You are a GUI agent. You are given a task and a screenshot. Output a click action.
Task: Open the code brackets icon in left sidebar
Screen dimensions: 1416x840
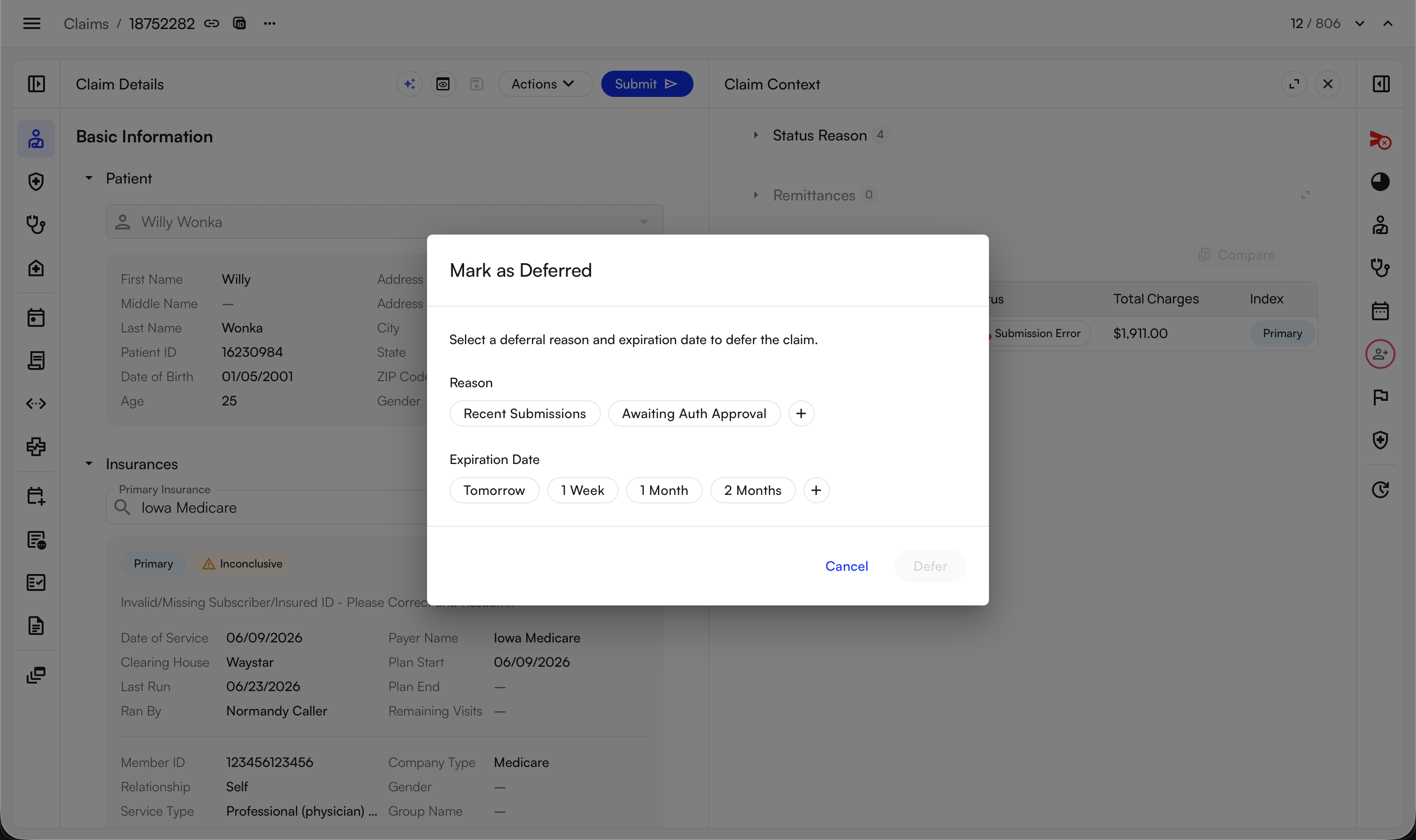click(36, 404)
